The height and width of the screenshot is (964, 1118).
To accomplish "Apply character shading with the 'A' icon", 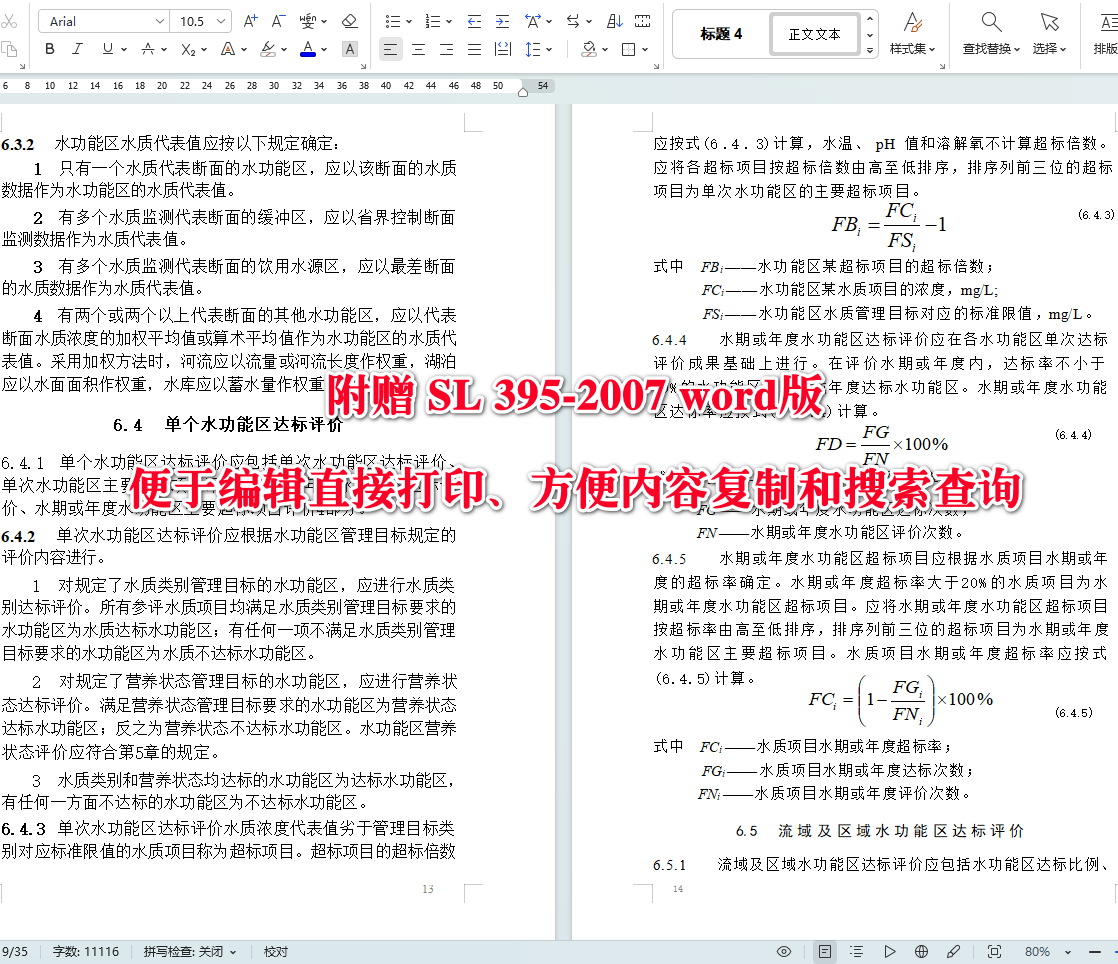I will tap(349, 50).
